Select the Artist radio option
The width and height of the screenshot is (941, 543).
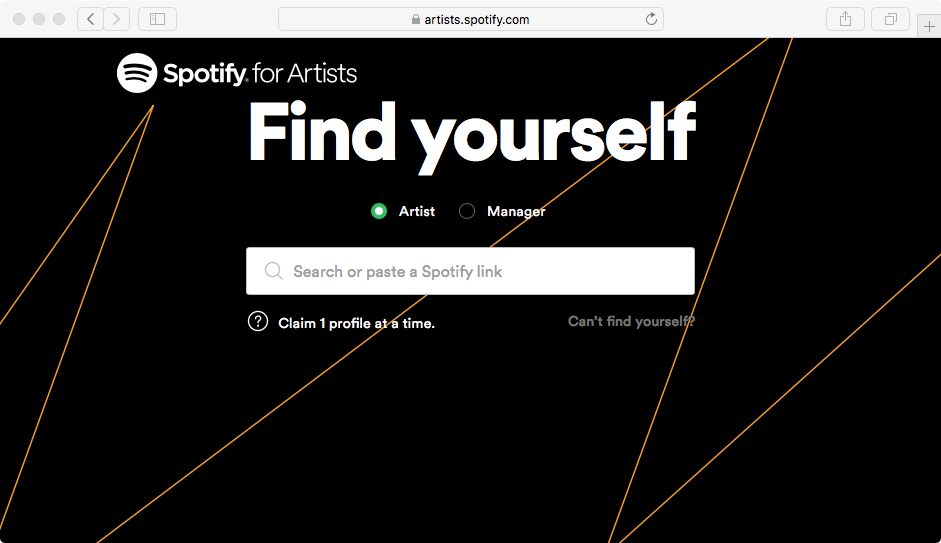pos(379,211)
